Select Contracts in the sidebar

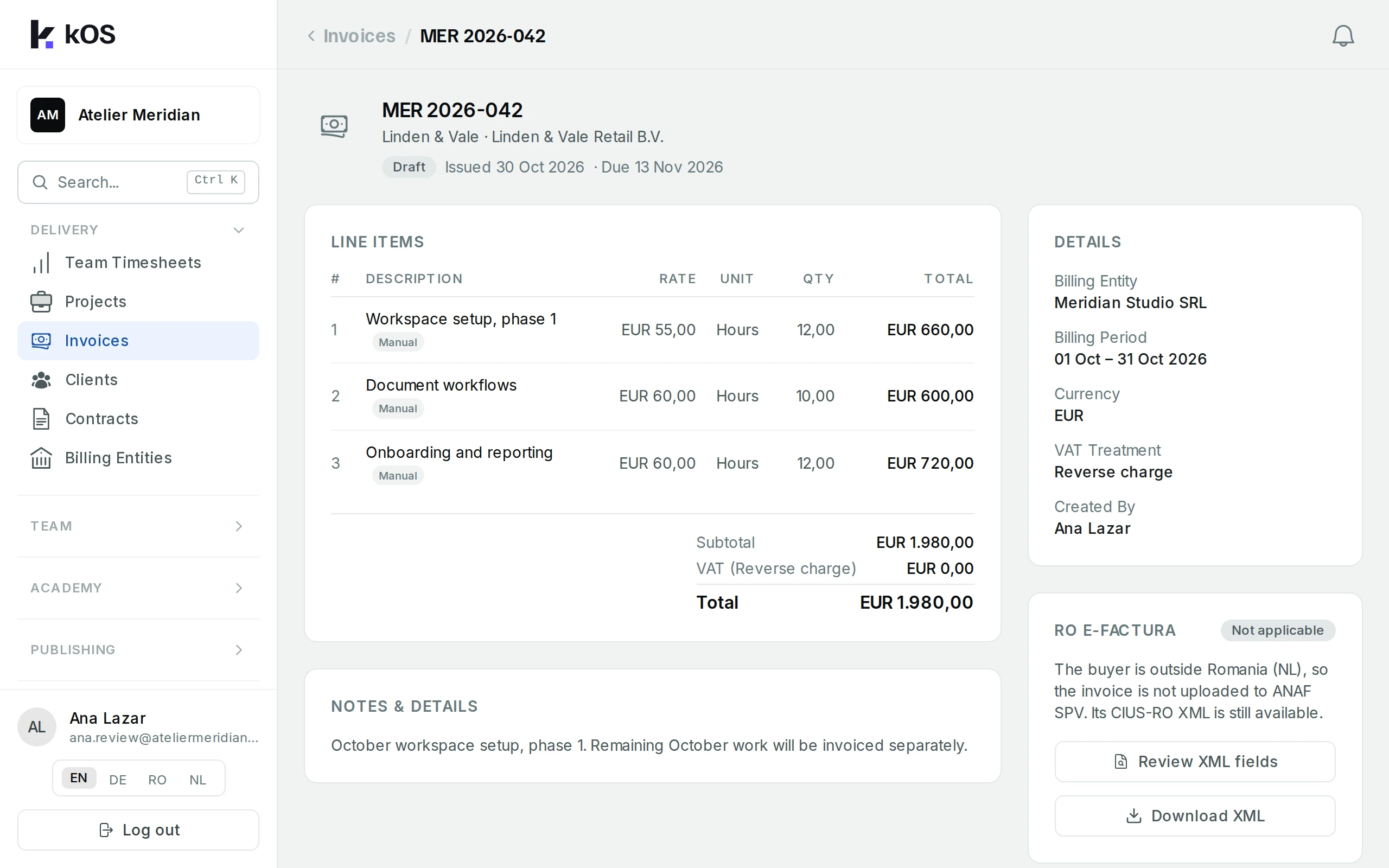pyautogui.click(x=138, y=418)
